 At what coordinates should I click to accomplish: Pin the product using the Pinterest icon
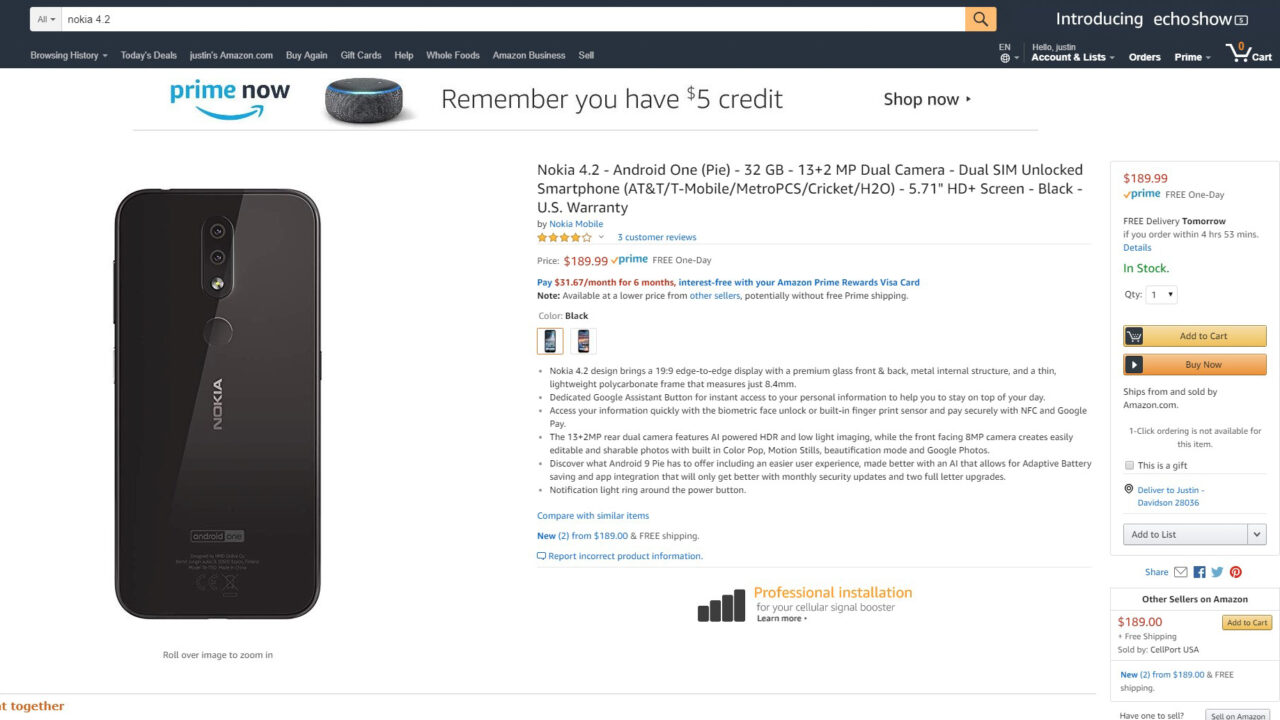(x=1235, y=571)
